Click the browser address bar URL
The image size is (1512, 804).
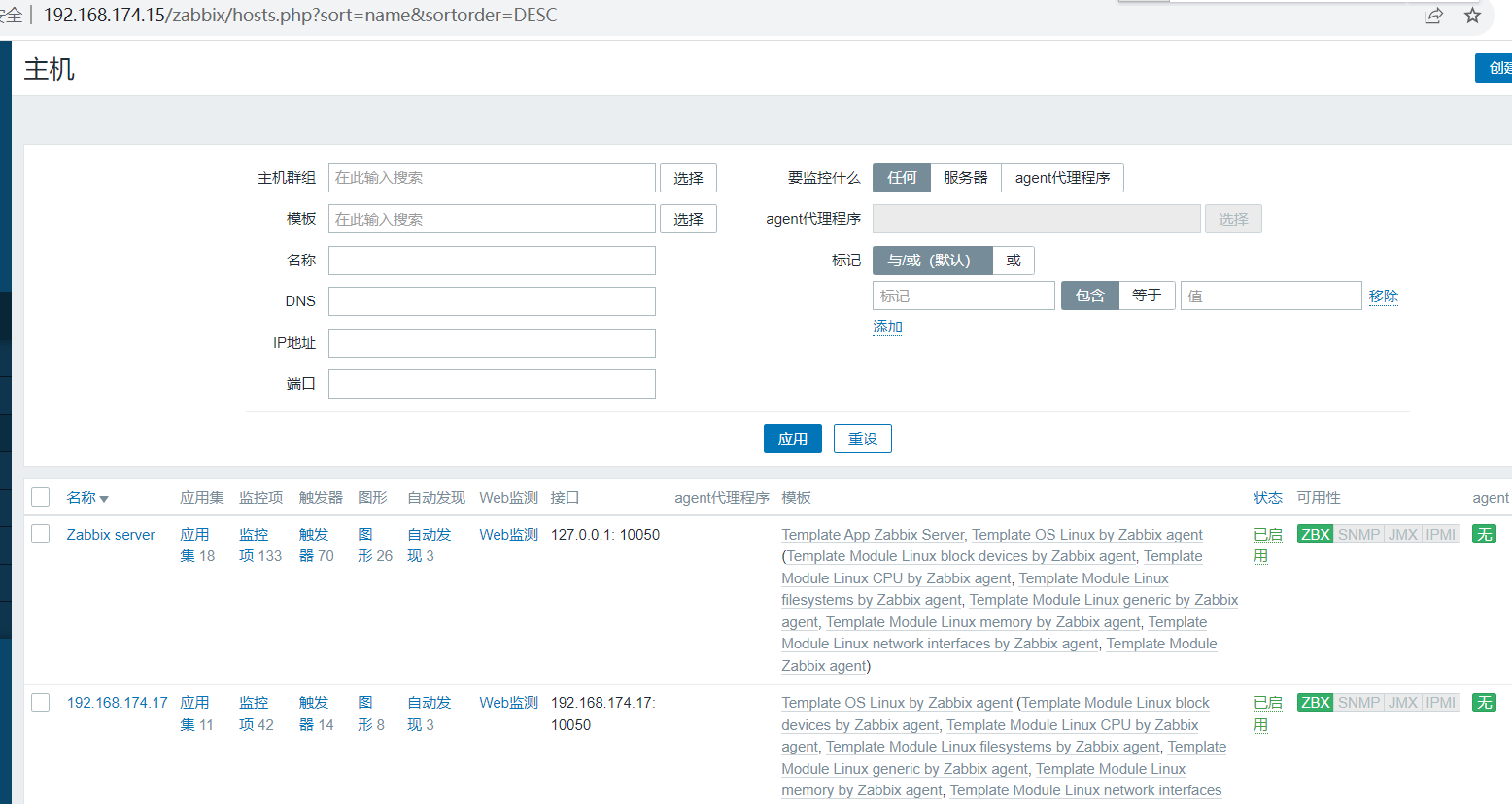point(300,16)
